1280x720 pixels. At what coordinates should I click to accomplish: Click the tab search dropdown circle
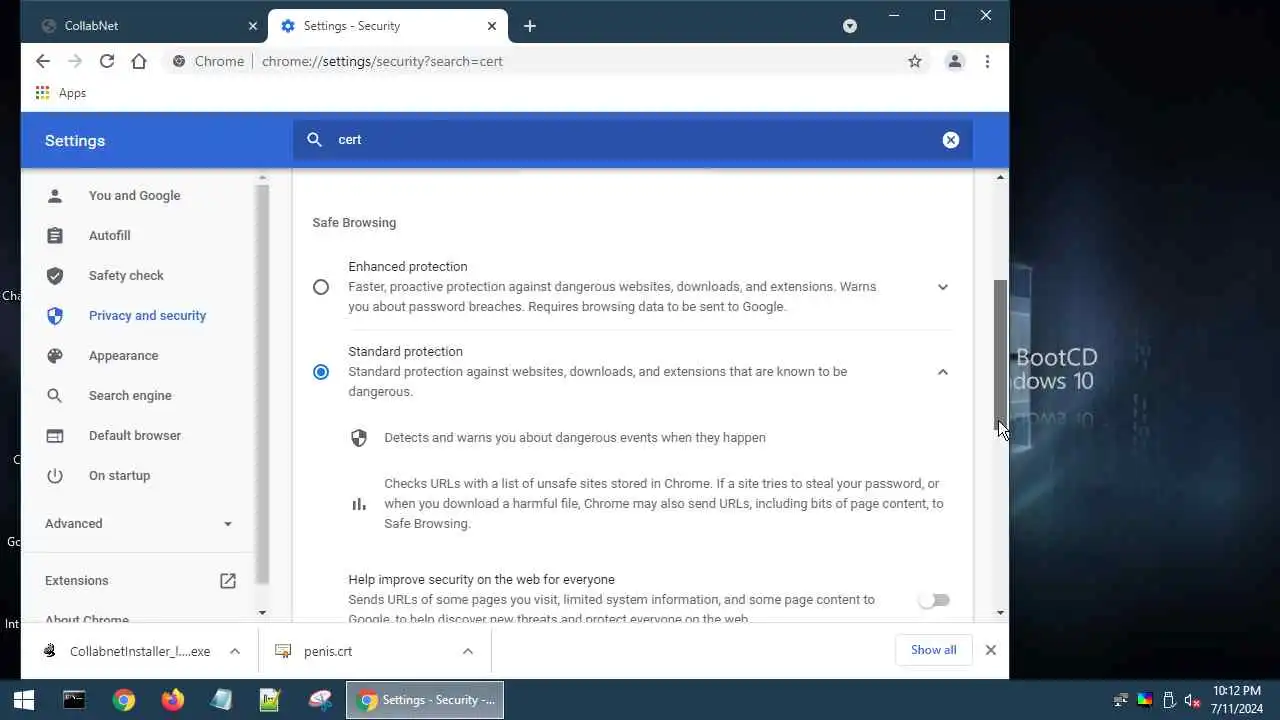[850, 26]
